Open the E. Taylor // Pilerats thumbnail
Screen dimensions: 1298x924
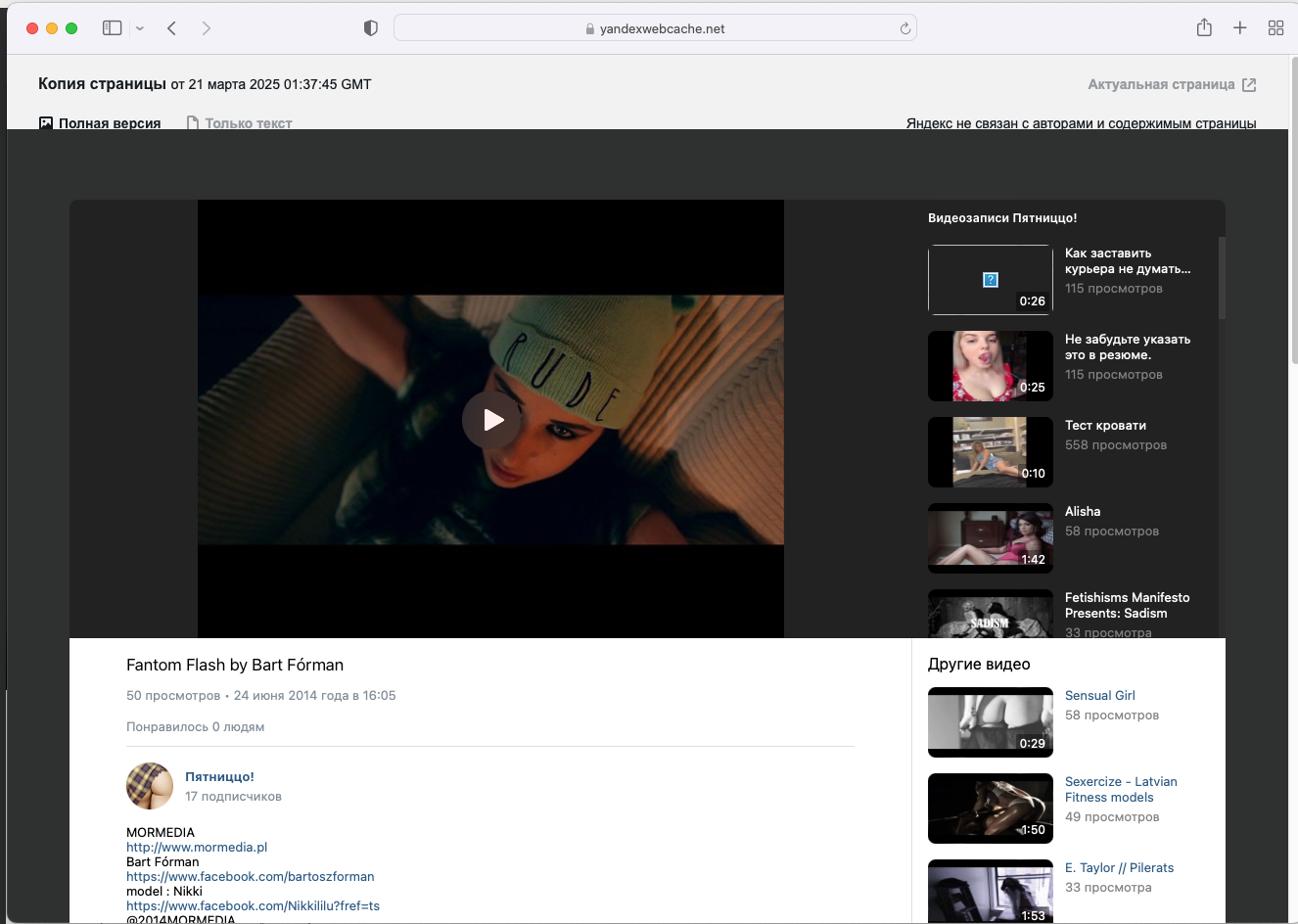991,891
